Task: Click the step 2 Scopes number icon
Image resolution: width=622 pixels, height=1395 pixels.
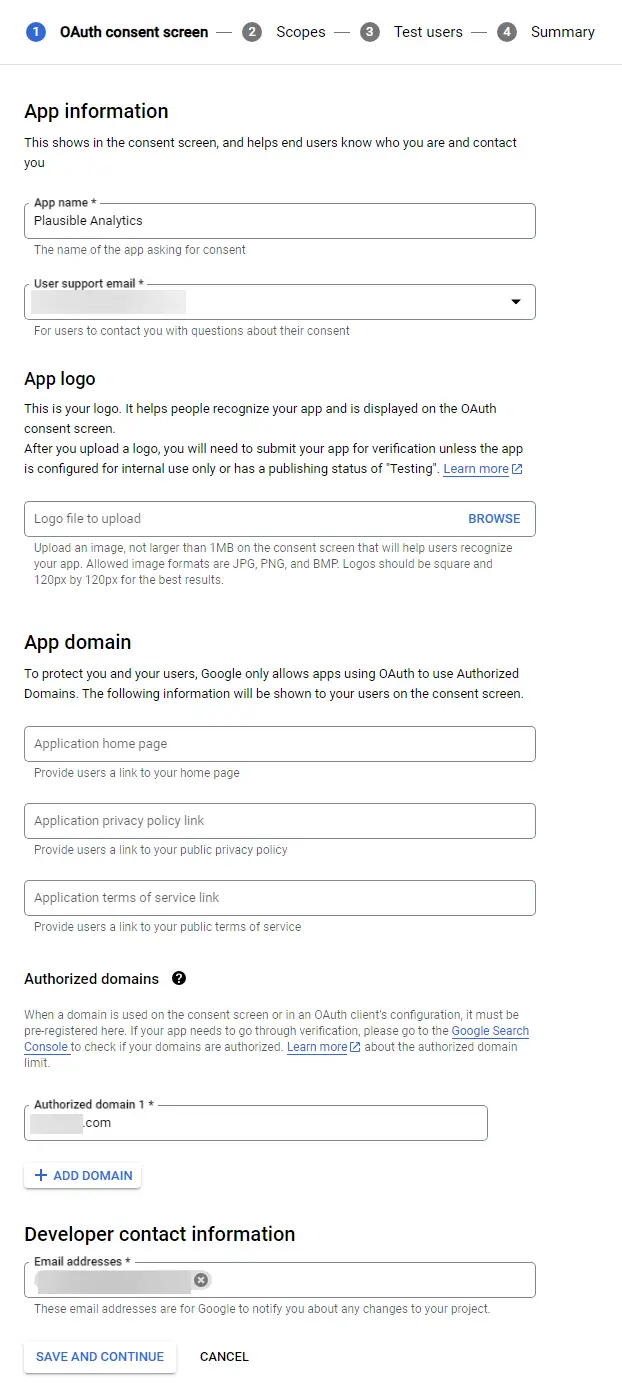Action: (x=252, y=32)
